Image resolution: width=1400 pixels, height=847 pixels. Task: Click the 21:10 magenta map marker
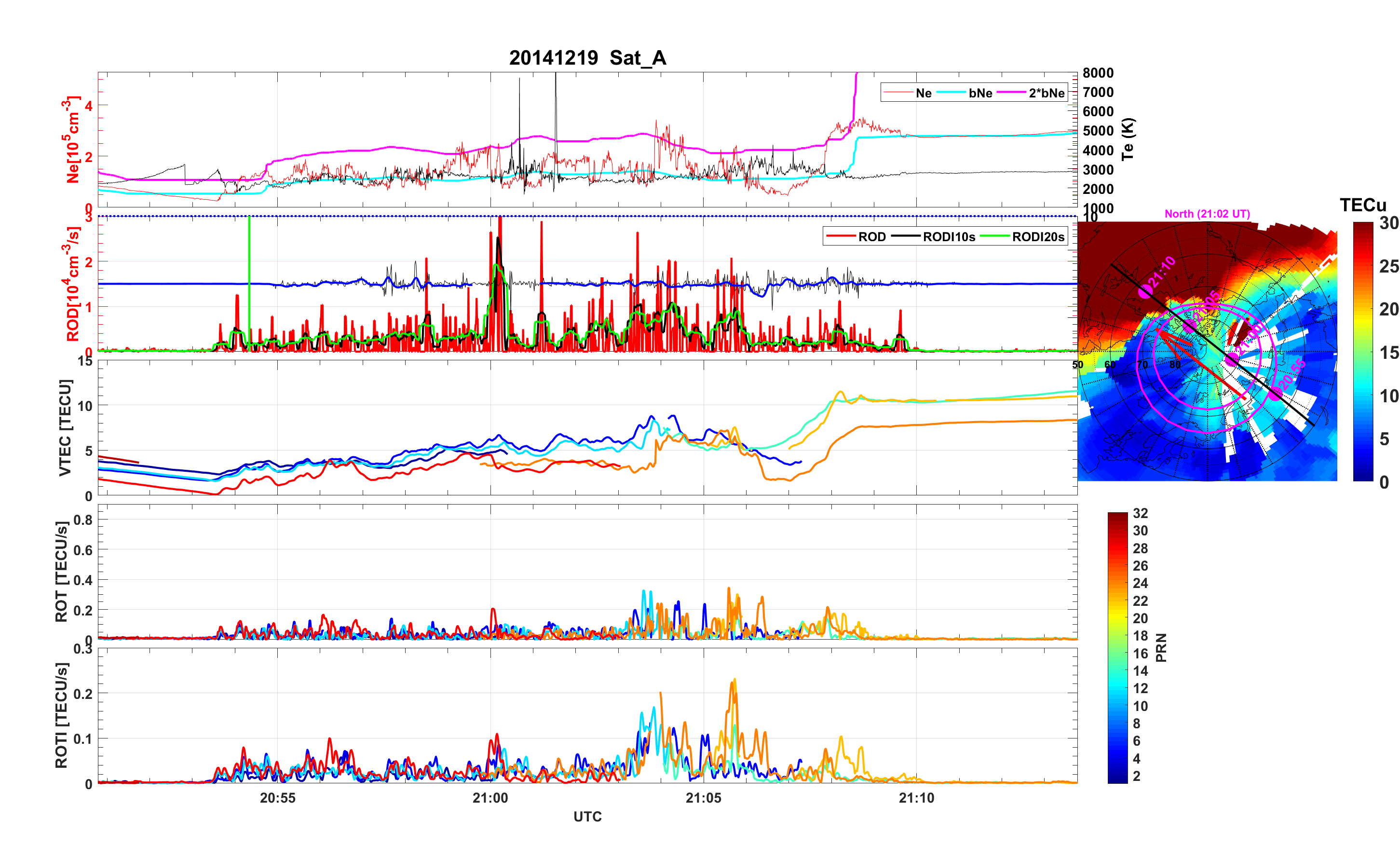point(1145,292)
